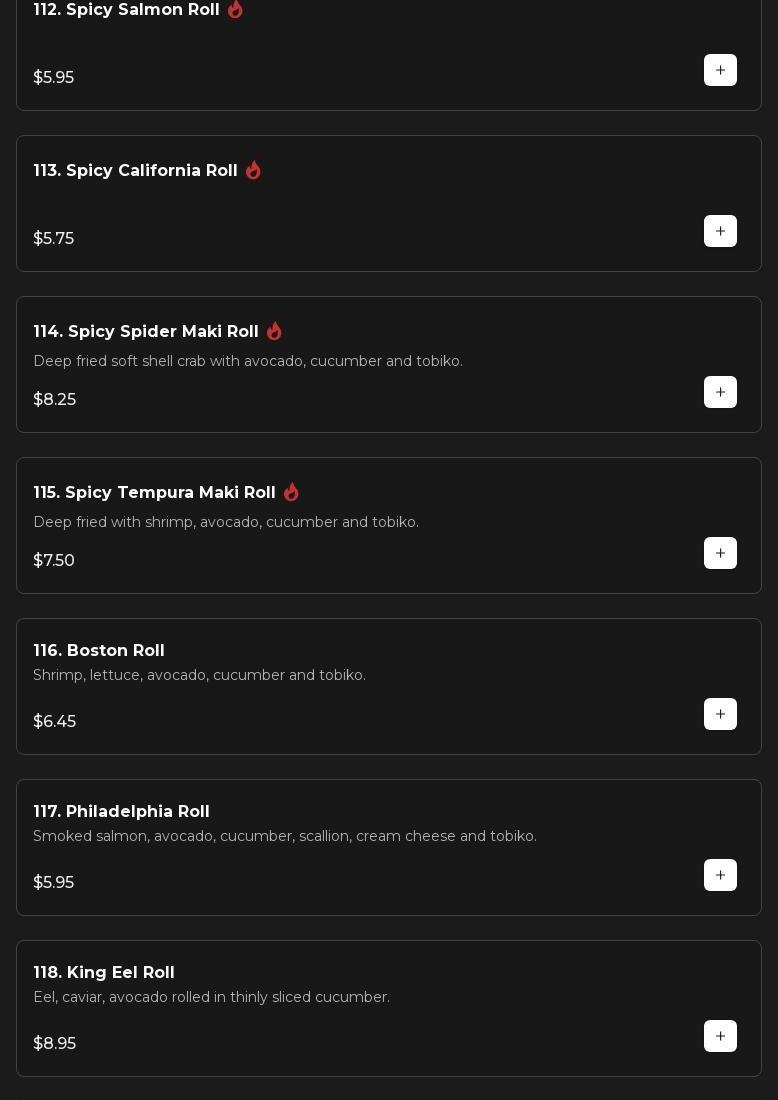Open 114. Spicy Spider Maki Roll details
Viewport: 778px width, 1100px height.
(x=146, y=332)
